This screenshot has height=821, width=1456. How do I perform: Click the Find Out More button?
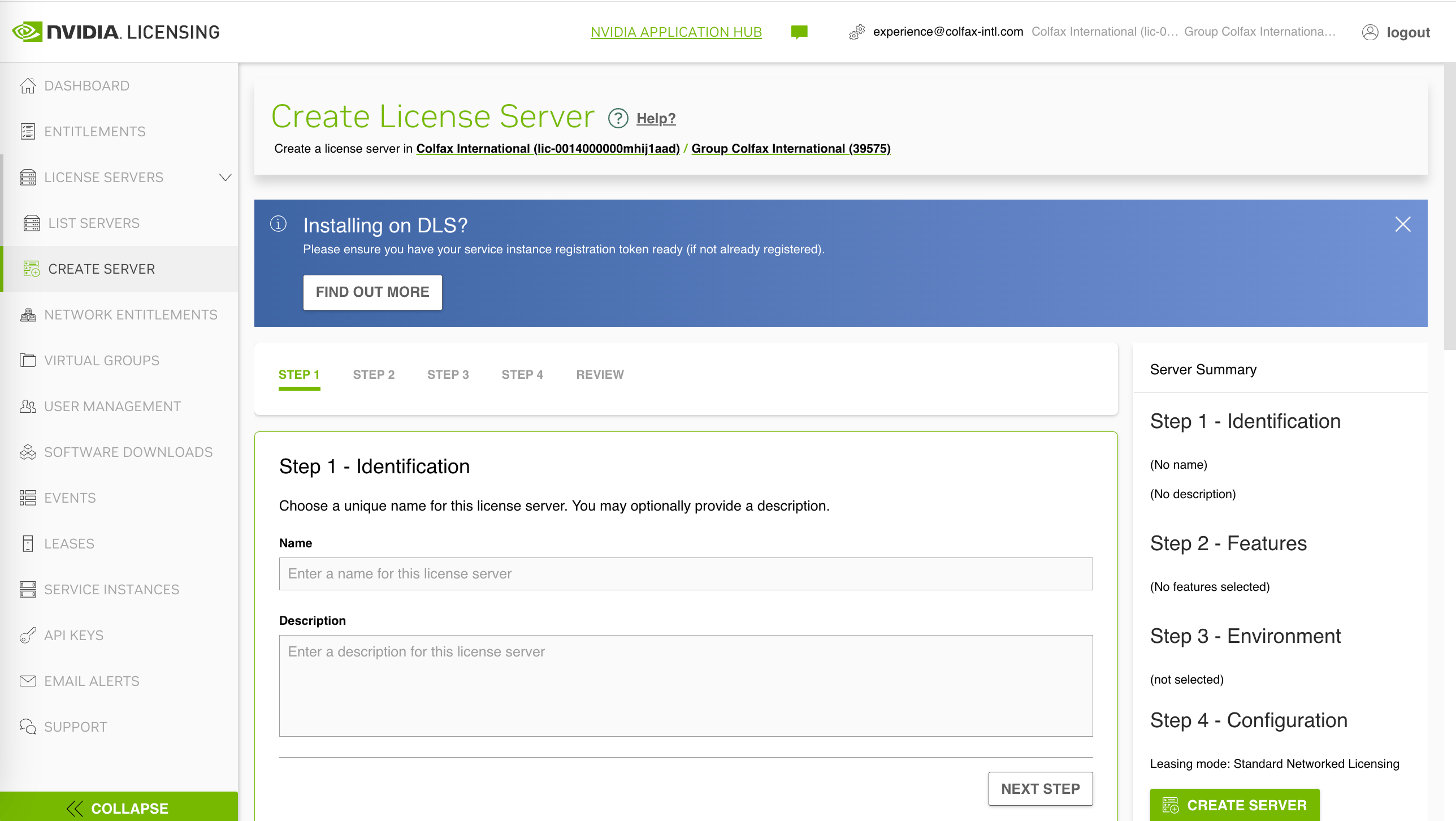pyautogui.click(x=372, y=292)
